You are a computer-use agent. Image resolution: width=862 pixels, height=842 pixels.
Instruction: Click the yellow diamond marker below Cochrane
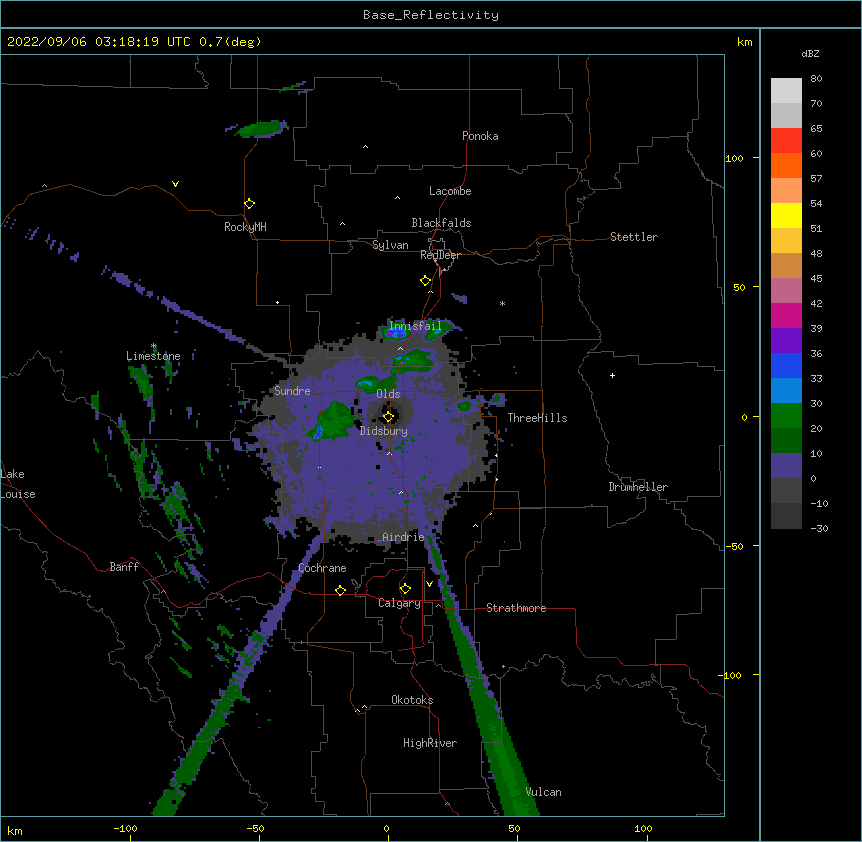click(340, 590)
